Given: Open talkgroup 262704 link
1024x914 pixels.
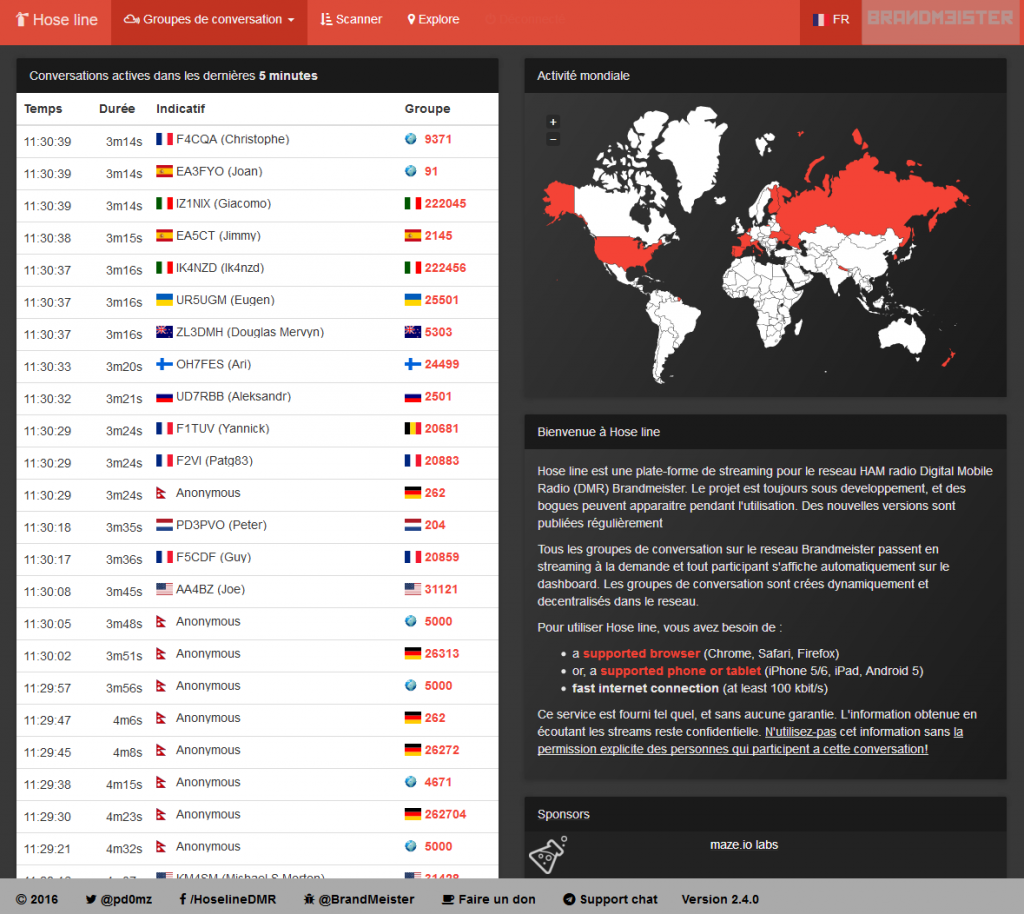Looking at the screenshot, I should coord(445,814).
